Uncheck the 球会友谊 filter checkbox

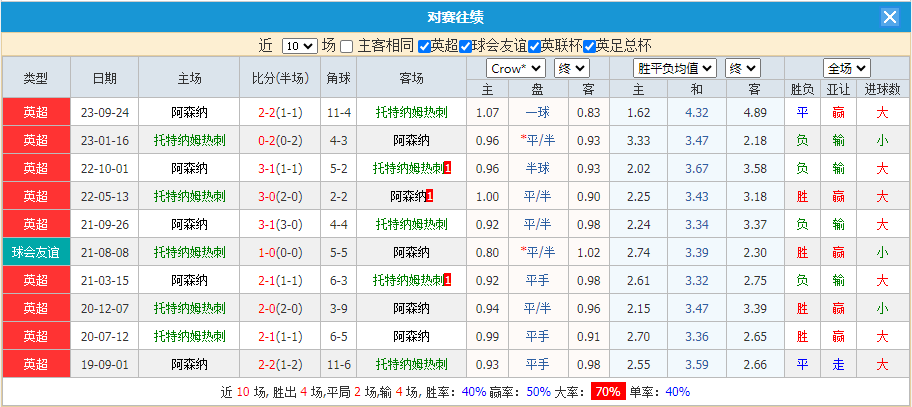[465, 46]
